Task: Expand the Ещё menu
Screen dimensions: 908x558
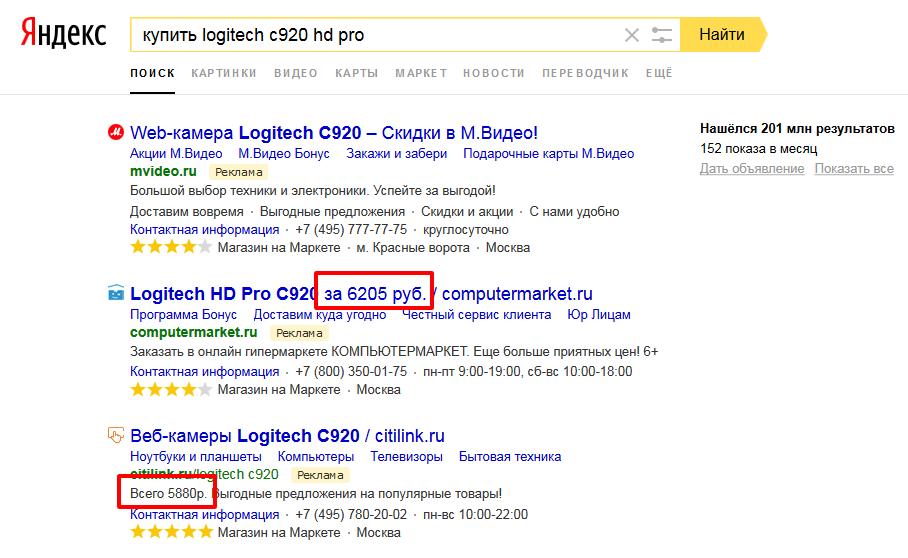Action: coord(659,74)
